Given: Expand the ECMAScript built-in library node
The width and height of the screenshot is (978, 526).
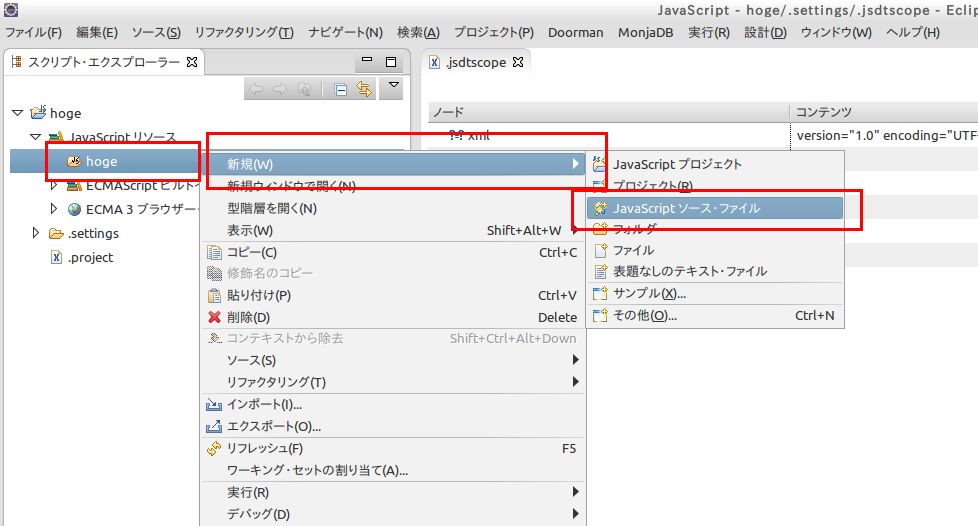Looking at the screenshot, I should (x=54, y=185).
